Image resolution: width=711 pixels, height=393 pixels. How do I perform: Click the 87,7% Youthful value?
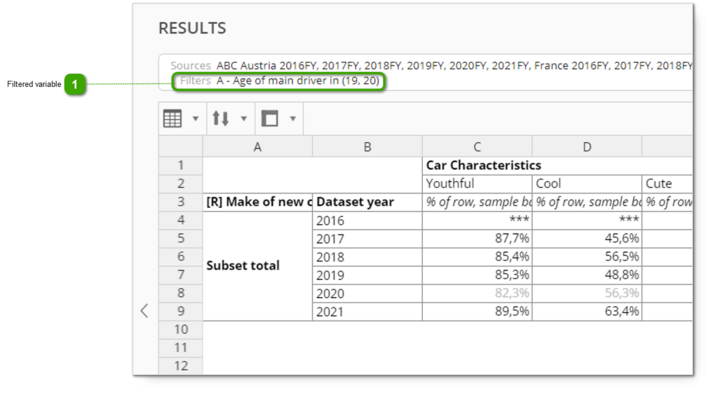click(477, 238)
